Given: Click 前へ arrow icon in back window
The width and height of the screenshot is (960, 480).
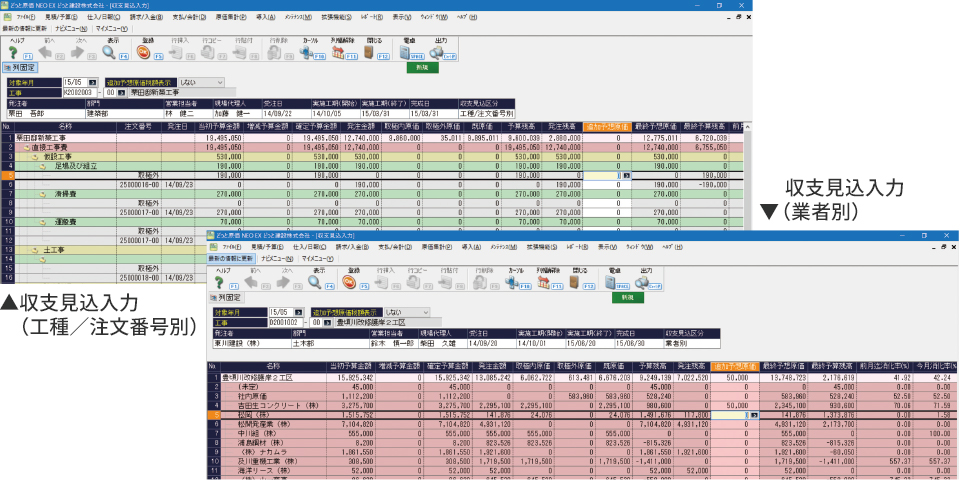Looking at the screenshot, I should coord(46,53).
